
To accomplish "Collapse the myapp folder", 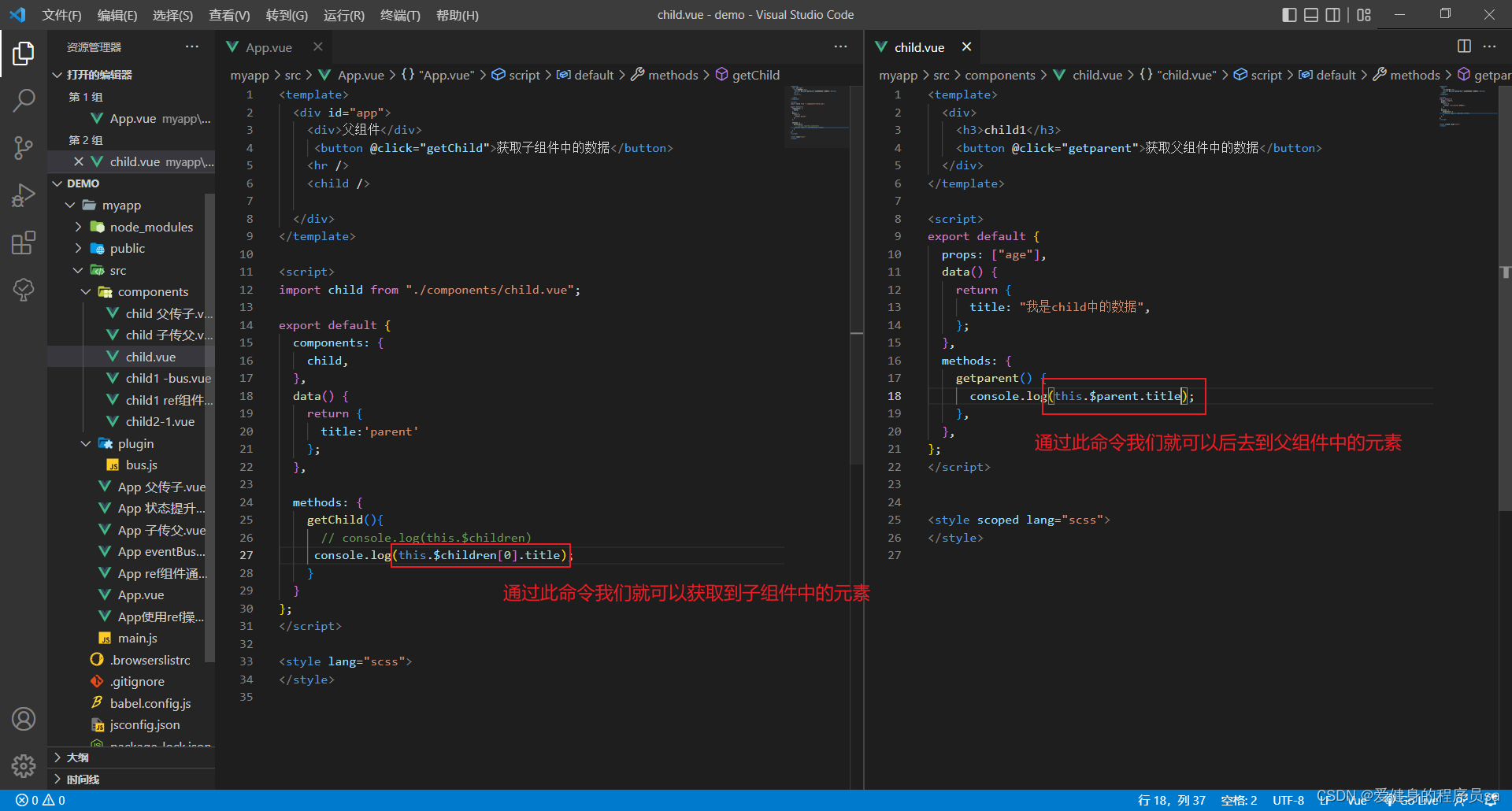I will coord(121,206).
